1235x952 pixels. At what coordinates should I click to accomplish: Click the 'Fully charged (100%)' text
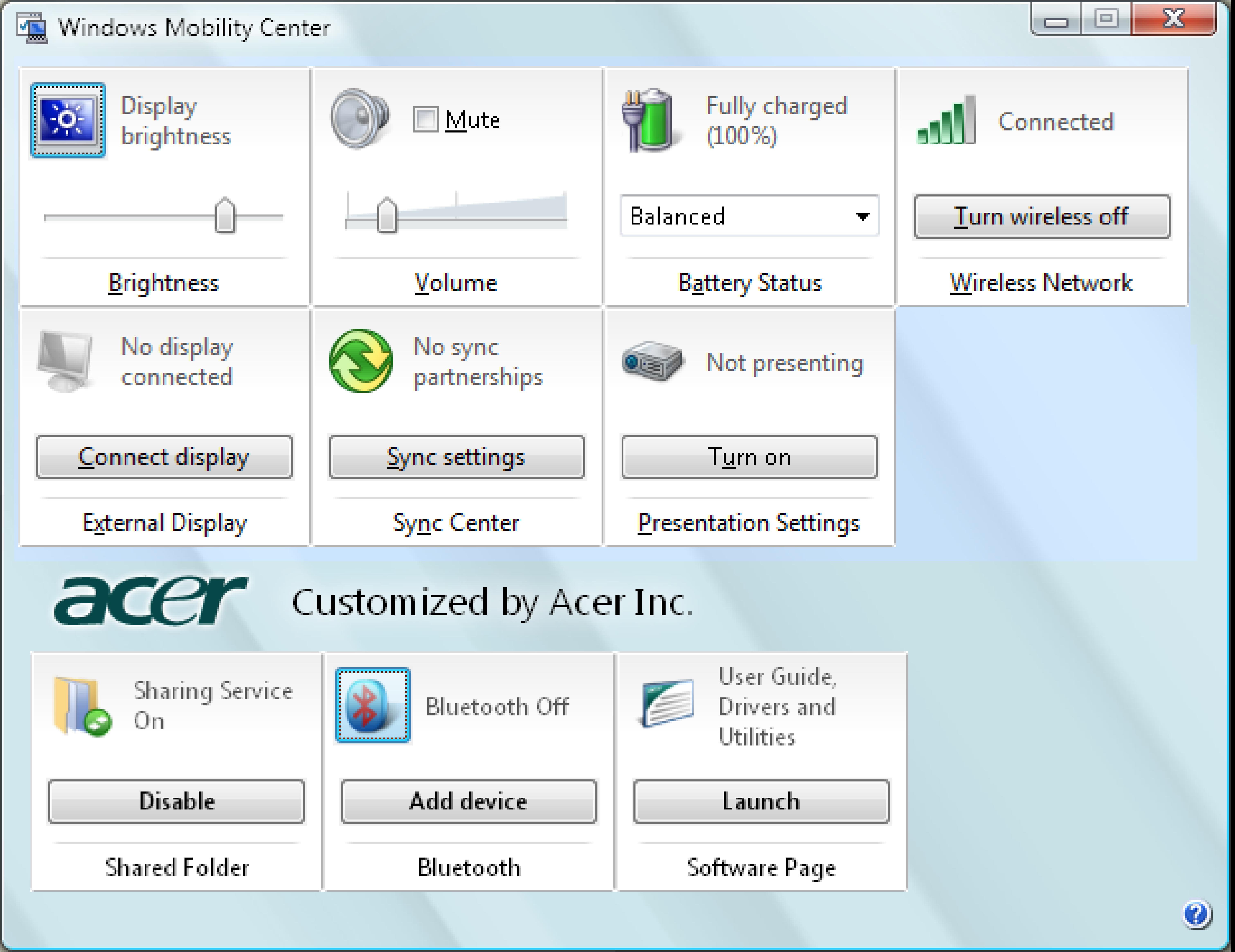777,121
